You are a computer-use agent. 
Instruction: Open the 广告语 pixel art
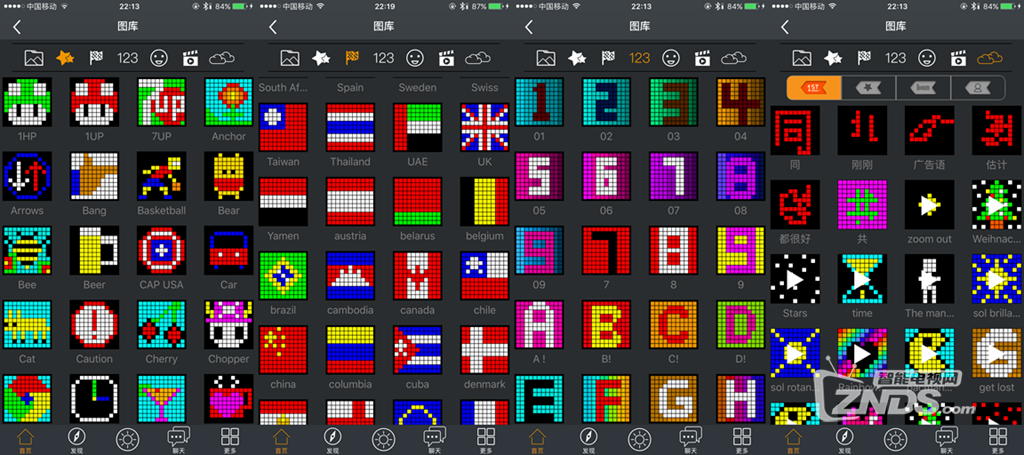pos(929,131)
